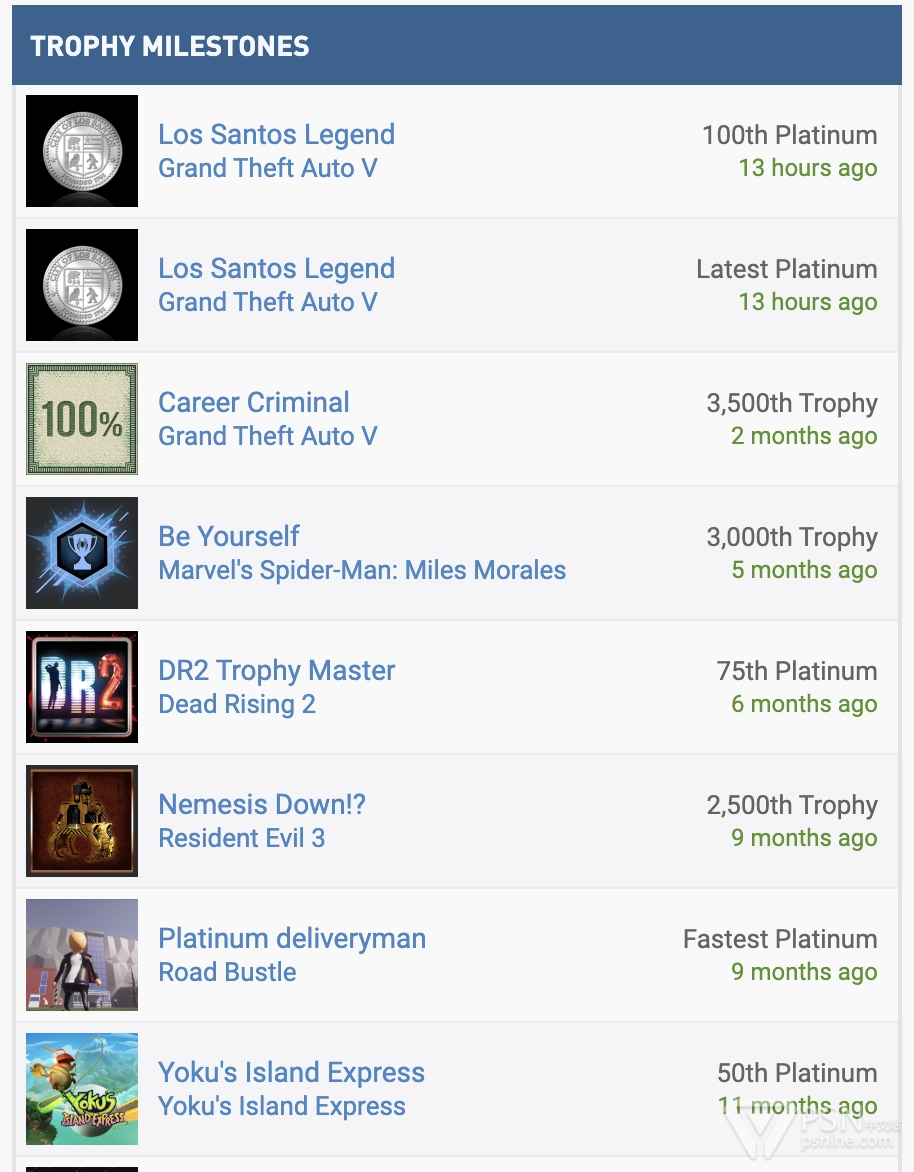
Task: Go to the Road Bustle game page
Action: tap(227, 972)
